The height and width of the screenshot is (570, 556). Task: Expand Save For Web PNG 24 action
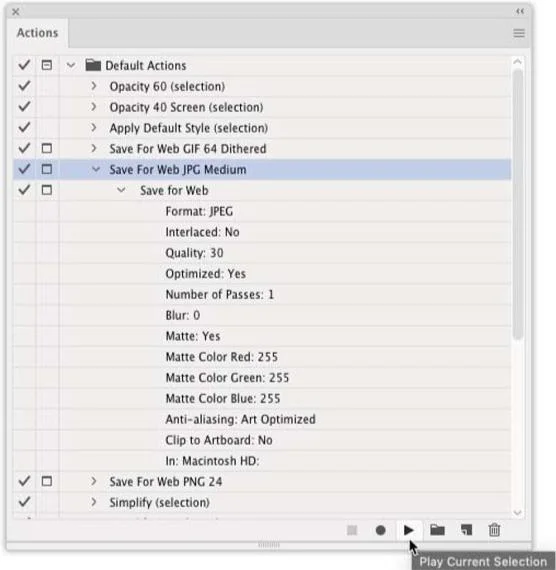tap(93, 481)
